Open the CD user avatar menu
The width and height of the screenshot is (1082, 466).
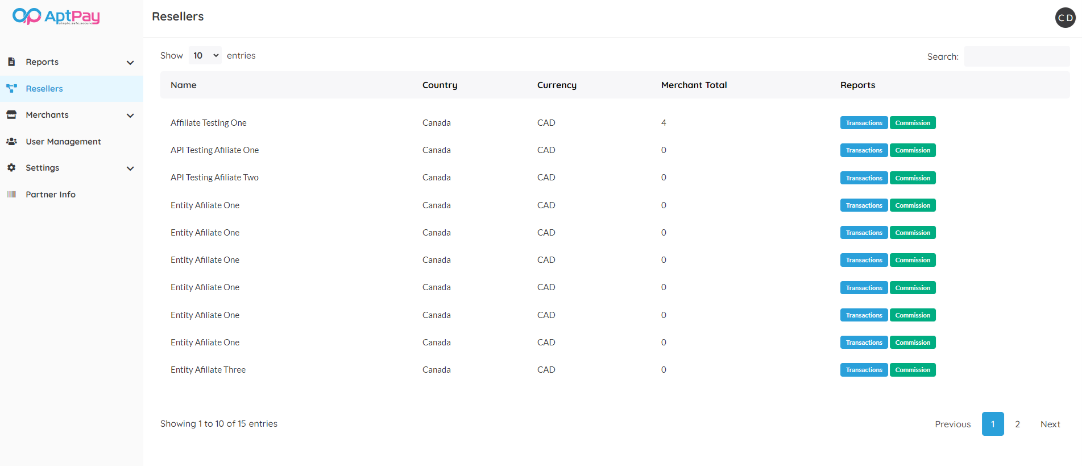coord(1065,18)
